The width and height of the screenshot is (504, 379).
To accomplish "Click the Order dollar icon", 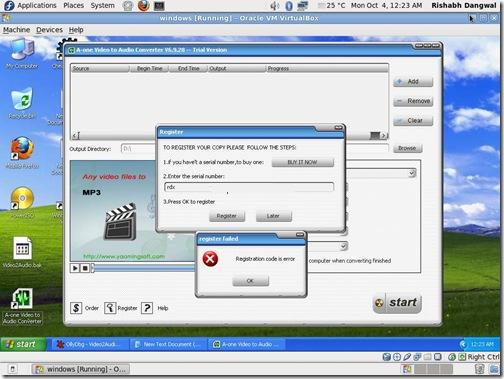I will click(x=76, y=308).
